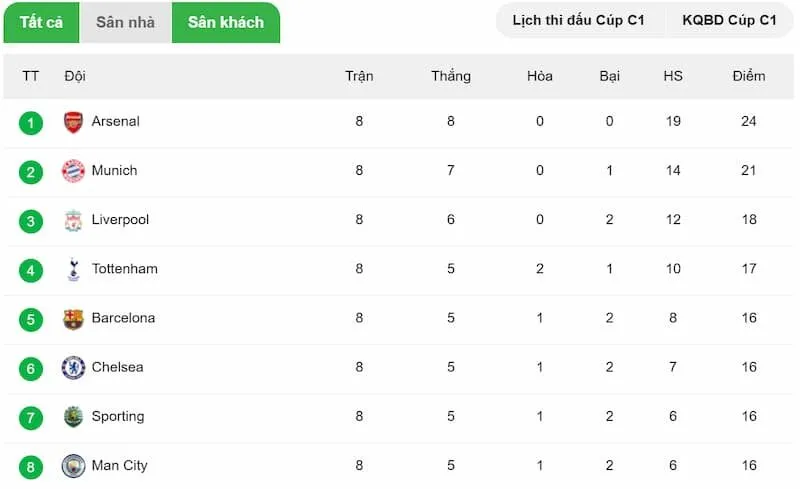Click the Arsenal club crest icon
The width and height of the screenshot is (800, 489).
tap(73, 122)
